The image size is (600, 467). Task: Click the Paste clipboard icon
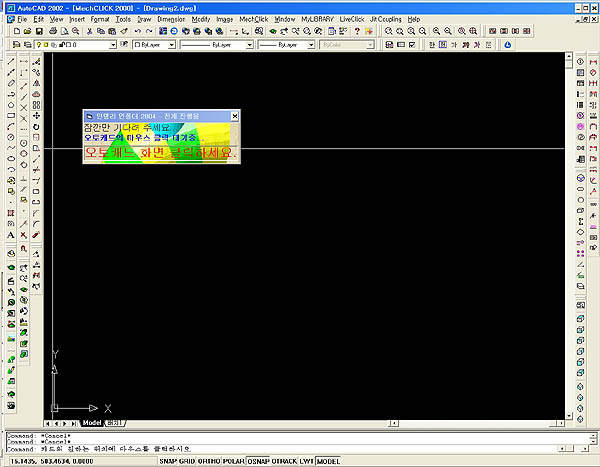112,31
